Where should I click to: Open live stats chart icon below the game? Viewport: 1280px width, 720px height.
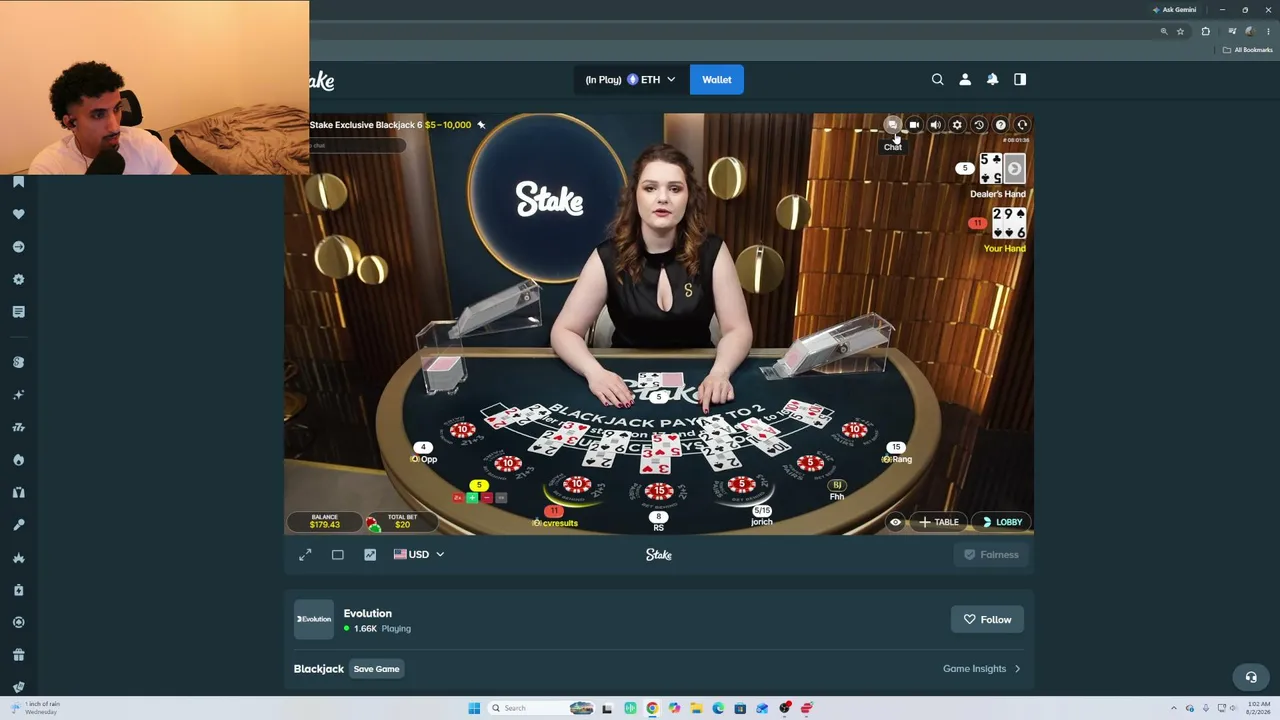click(370, 554)
